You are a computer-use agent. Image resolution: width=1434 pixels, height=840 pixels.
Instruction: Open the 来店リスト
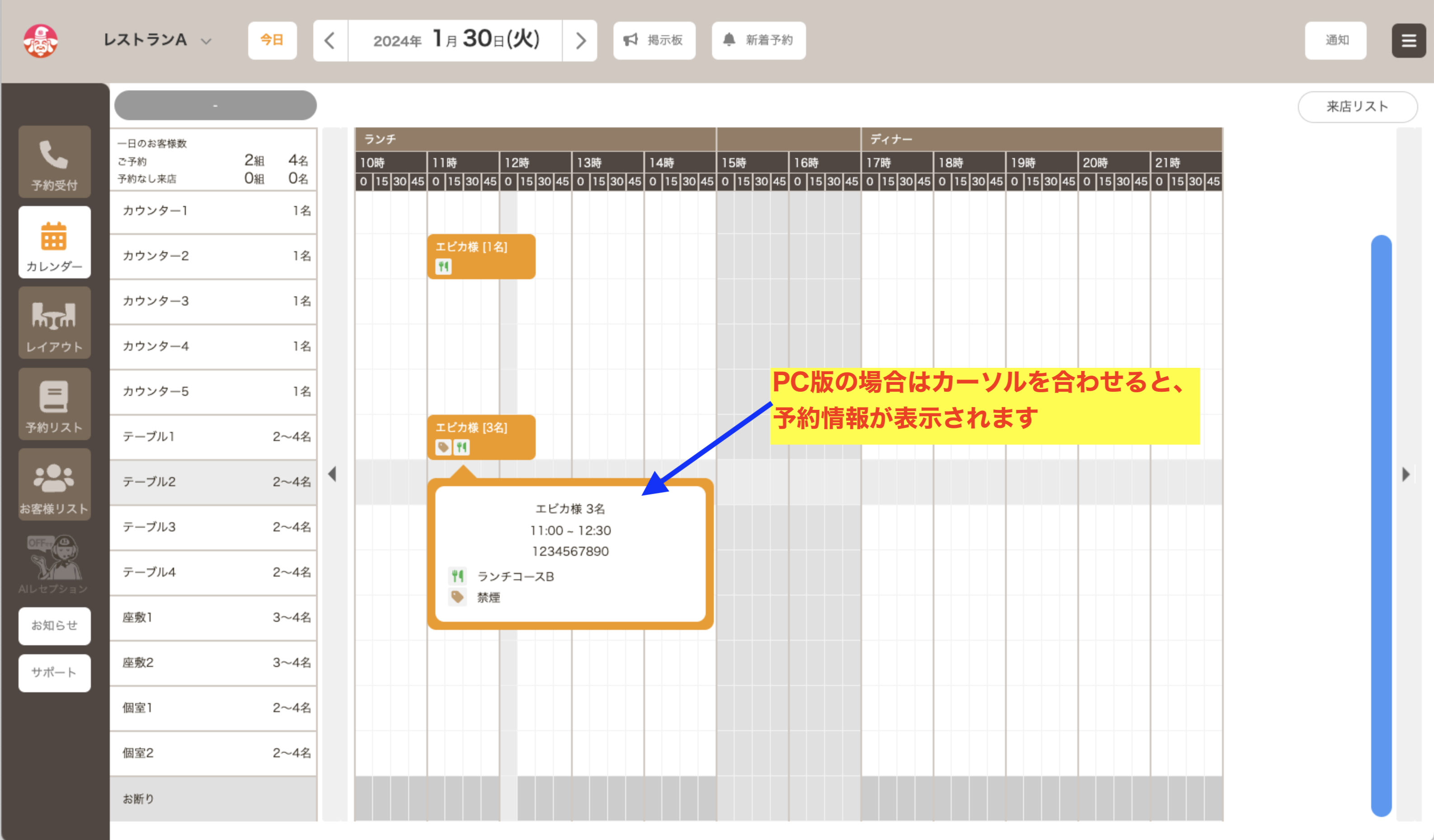pos(1357,107)
